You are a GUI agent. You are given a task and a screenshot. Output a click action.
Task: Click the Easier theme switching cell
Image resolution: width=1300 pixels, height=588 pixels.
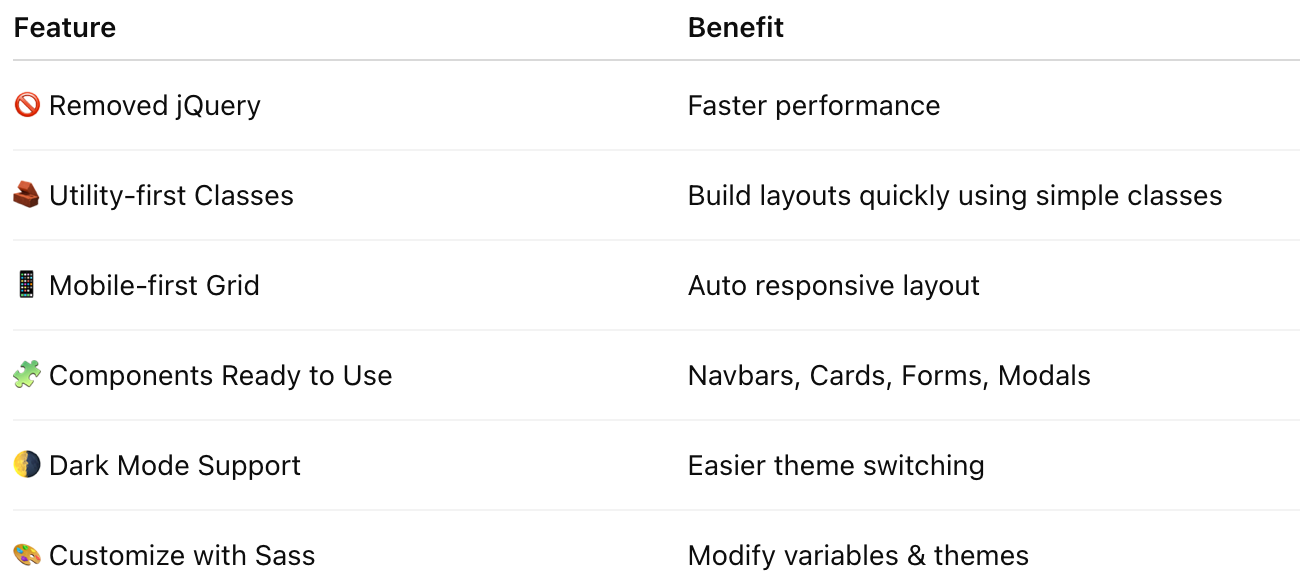[x=836, y=466]
